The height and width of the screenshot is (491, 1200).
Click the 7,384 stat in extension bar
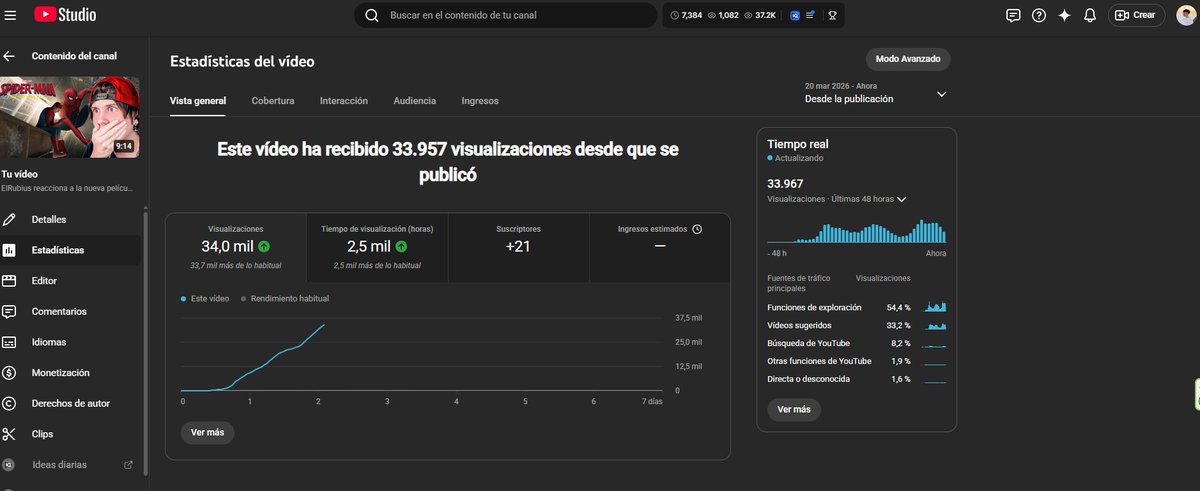[686, 15]
